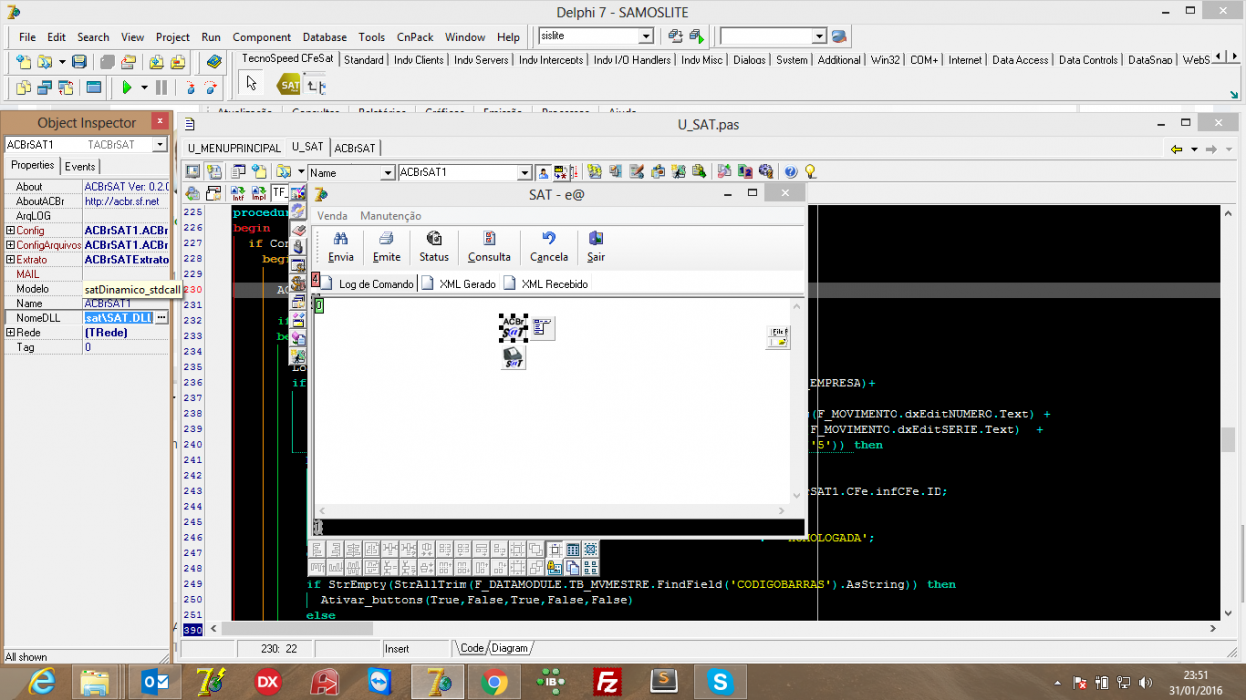Screen dimensions: 1246x700
Task: Select the XML Recebido tab
Action: 546,284
